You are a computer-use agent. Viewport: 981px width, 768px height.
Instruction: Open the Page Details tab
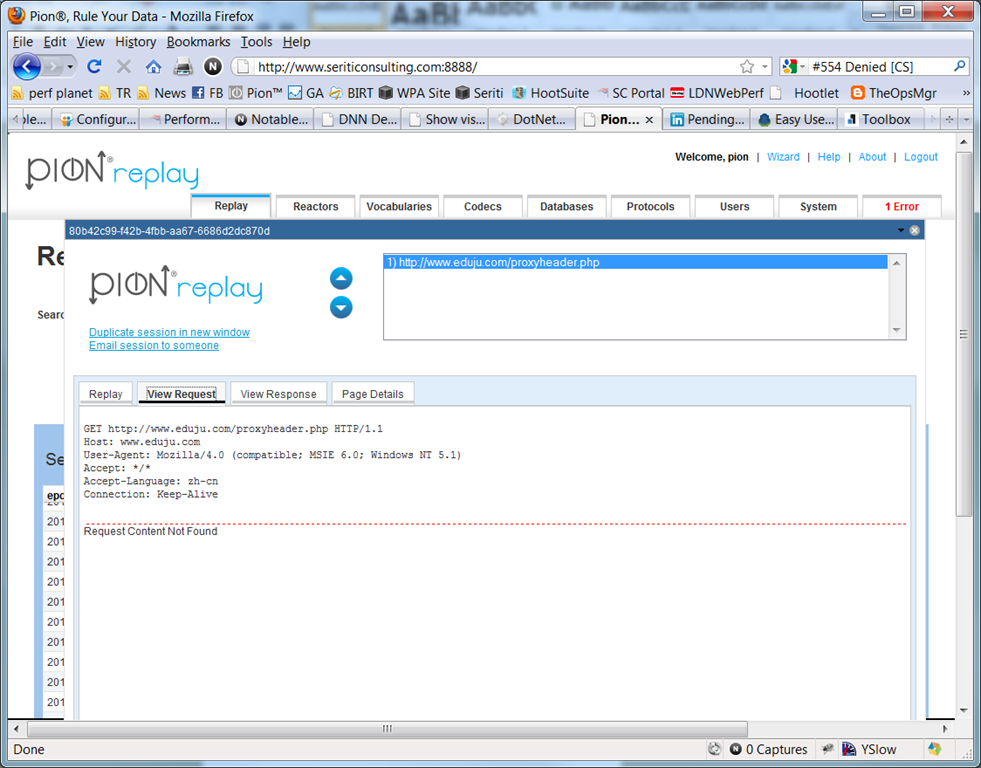(x=373, y=394)
